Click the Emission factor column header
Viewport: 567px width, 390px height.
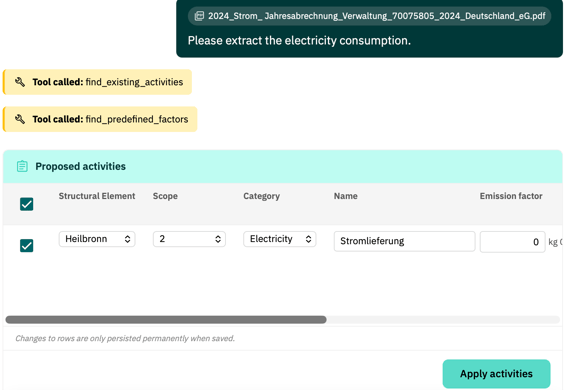pos(511,196)
